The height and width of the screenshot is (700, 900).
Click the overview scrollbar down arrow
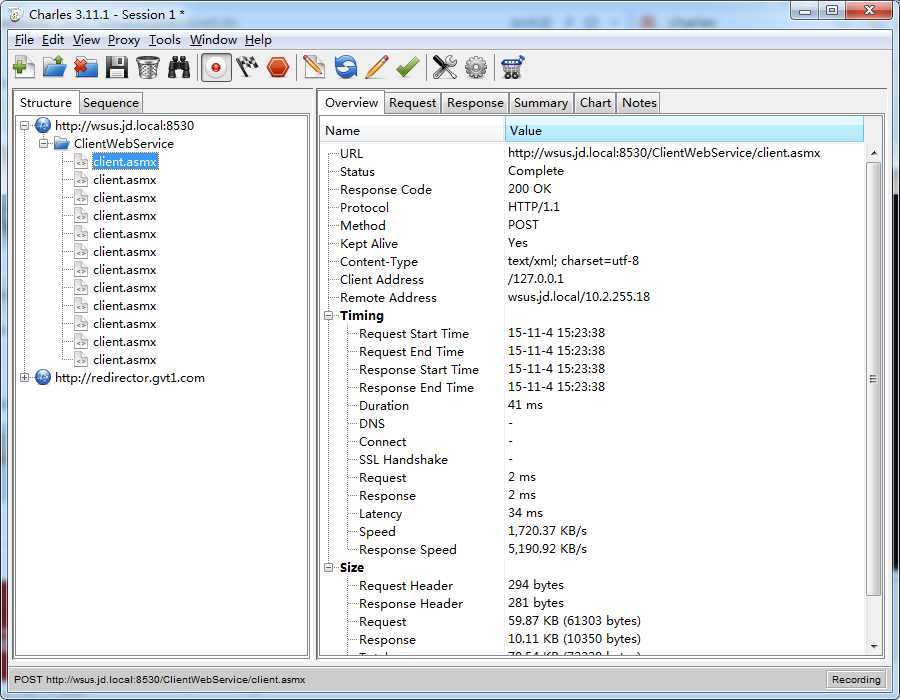[873, 647]
